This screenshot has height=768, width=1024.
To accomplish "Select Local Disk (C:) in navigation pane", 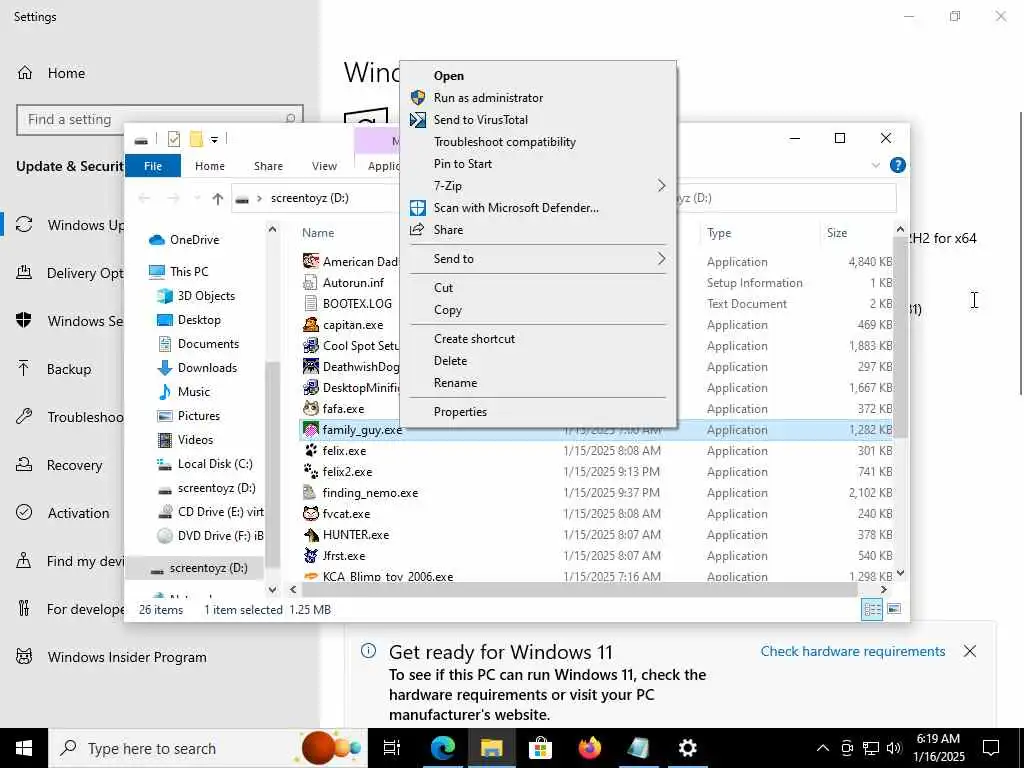I will point(215,464).
